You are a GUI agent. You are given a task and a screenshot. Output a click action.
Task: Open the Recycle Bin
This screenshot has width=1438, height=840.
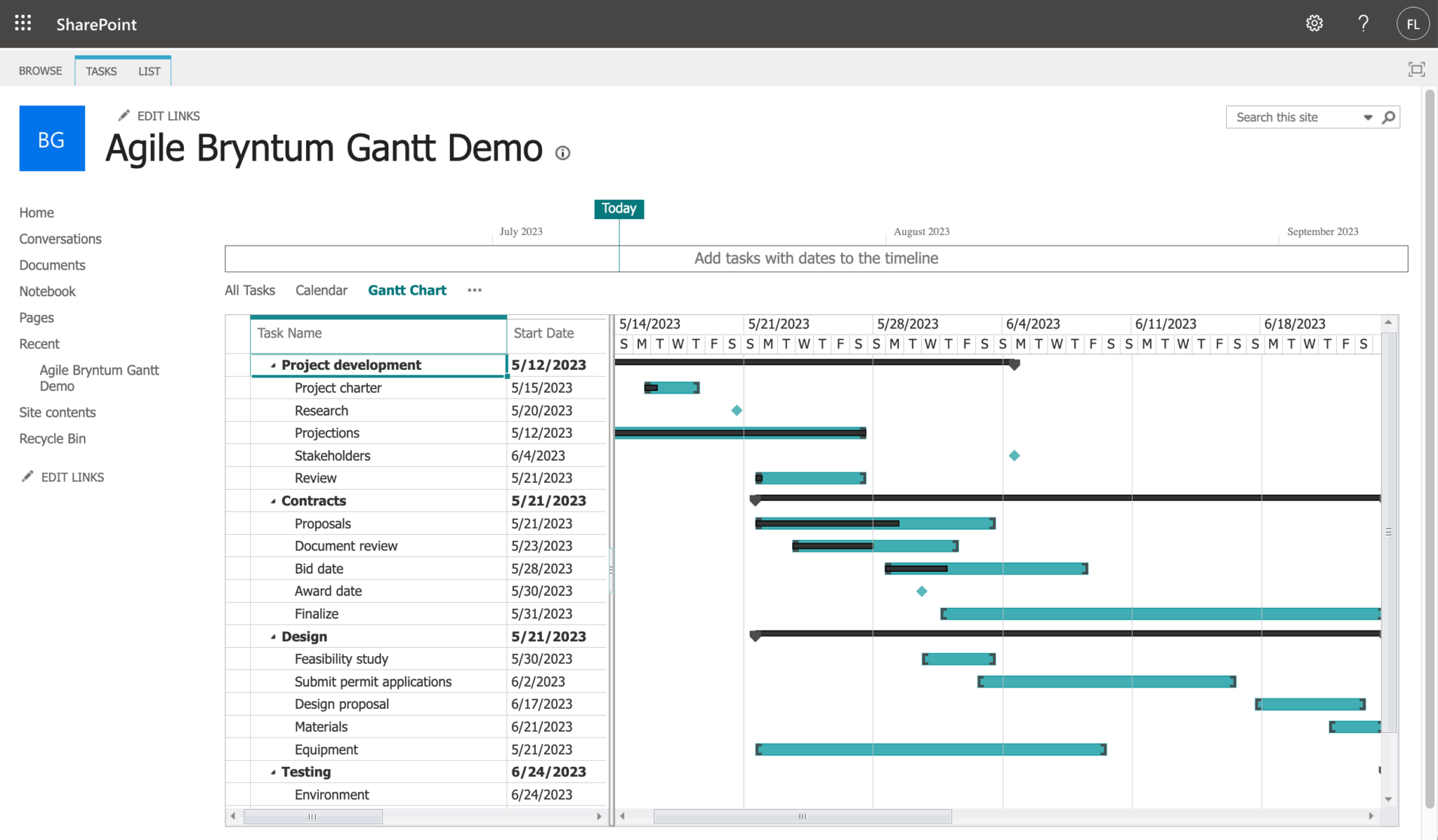[x=52, y=438]
